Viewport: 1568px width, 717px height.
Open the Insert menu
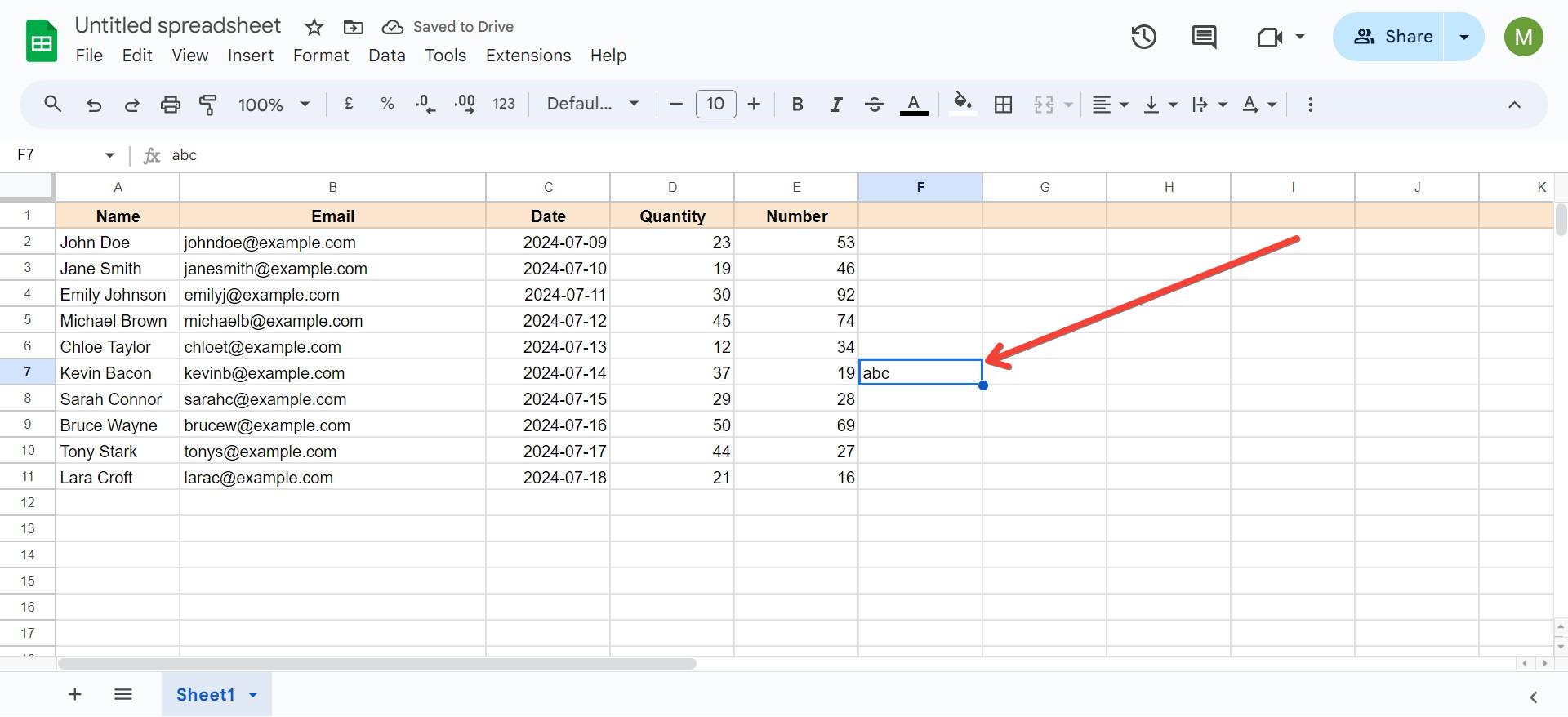[251, 56]
